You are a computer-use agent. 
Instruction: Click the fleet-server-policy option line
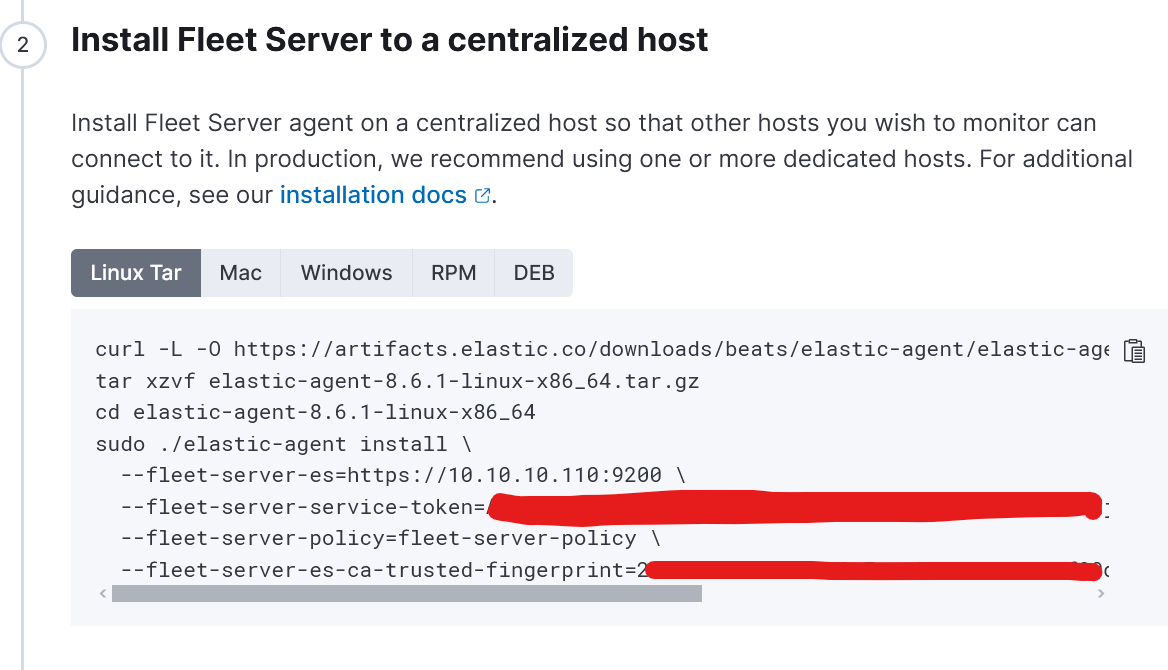tap(390, 538)
